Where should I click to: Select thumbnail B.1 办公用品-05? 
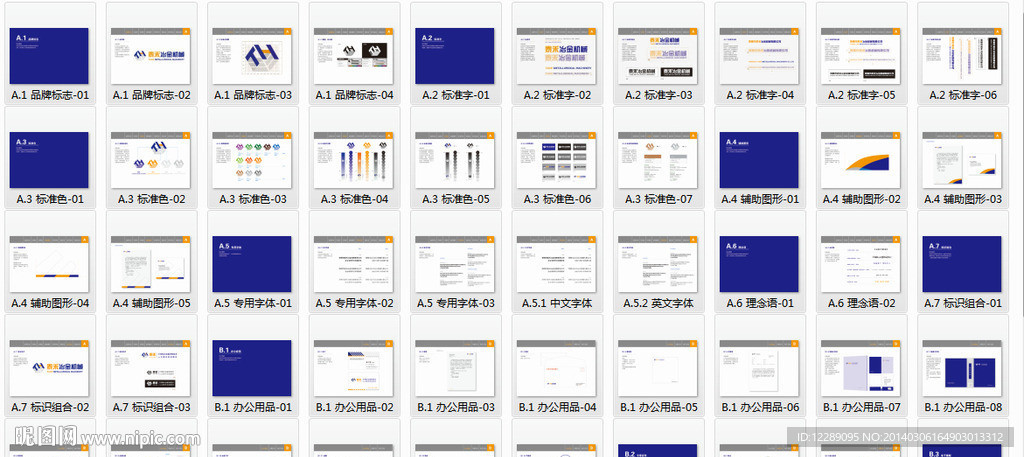click(x=658, y=368)
